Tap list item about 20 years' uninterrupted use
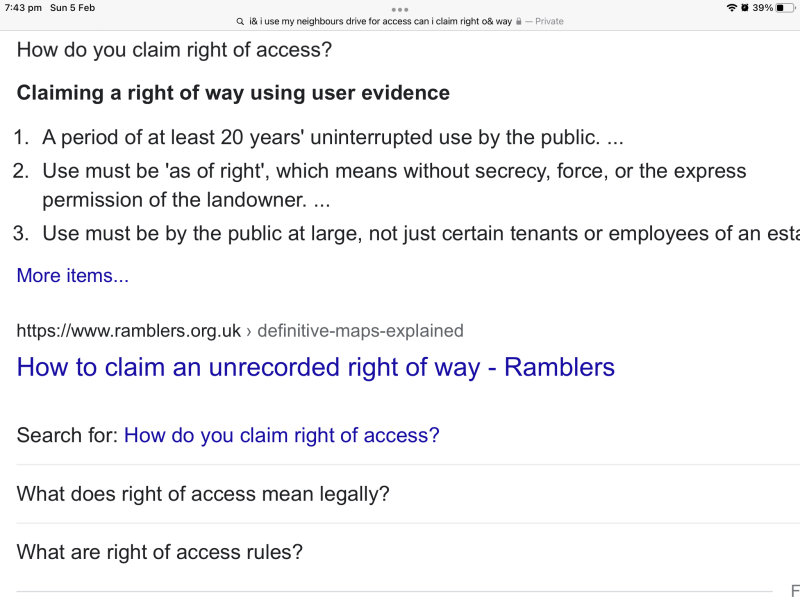Image resolution: width=800 pixels, height=600 pixels. [320, 138]
